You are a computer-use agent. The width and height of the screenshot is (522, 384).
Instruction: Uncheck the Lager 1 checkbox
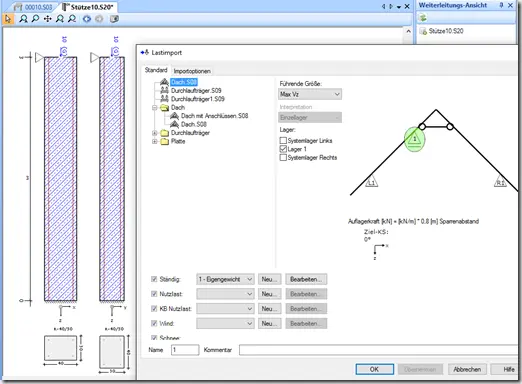pyautogui.click(x=283, y=149)
